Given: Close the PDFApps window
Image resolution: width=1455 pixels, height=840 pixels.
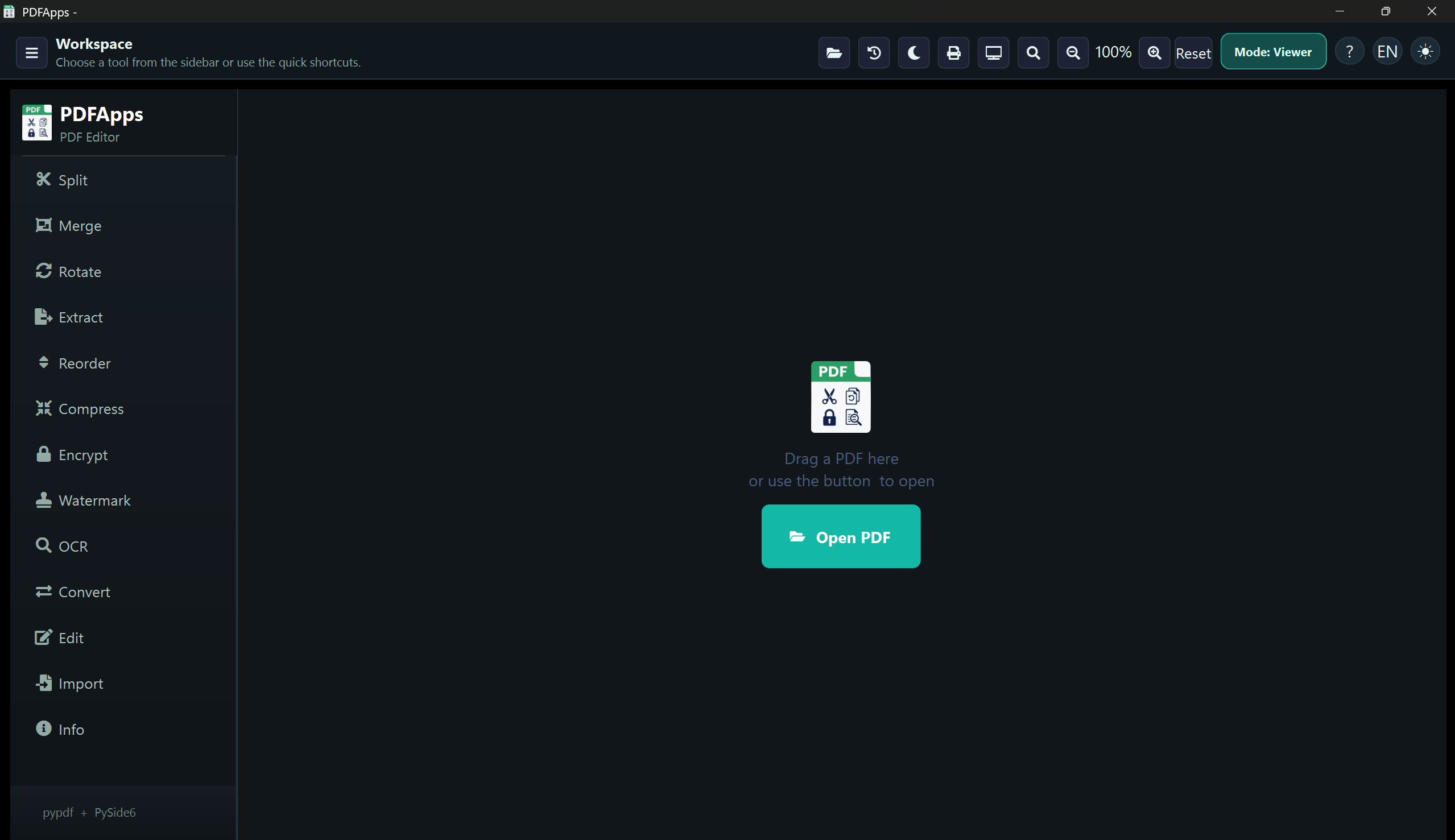Looking at the screenshot, I should click(1432, 11).
